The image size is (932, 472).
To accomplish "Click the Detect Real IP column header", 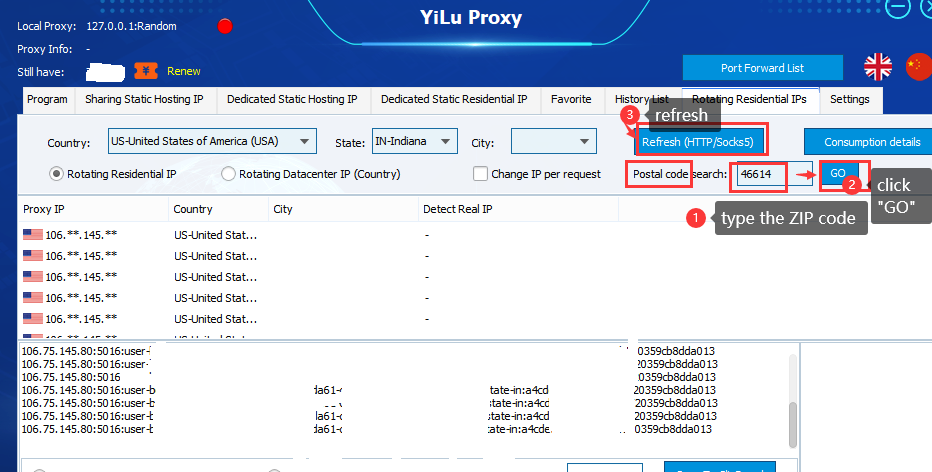I will (x=518, y=209).
